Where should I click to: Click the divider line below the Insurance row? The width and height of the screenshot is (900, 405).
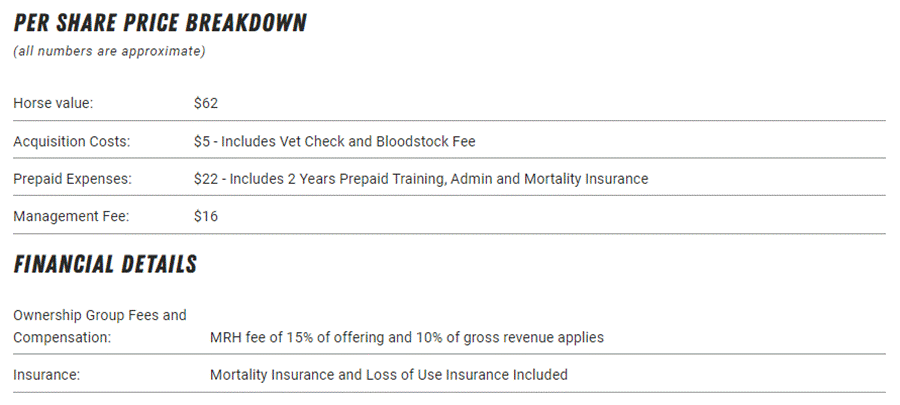coord(449,392)
